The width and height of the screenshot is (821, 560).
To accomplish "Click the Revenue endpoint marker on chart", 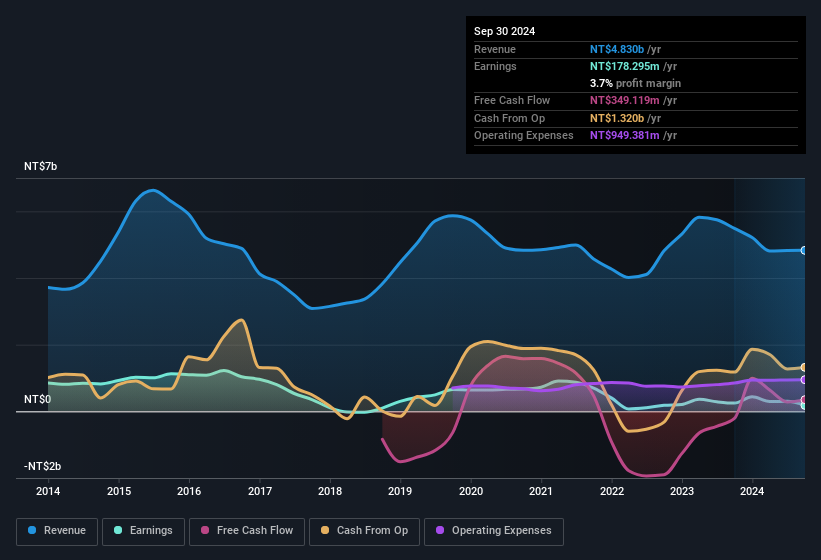I will pos(804,250).
